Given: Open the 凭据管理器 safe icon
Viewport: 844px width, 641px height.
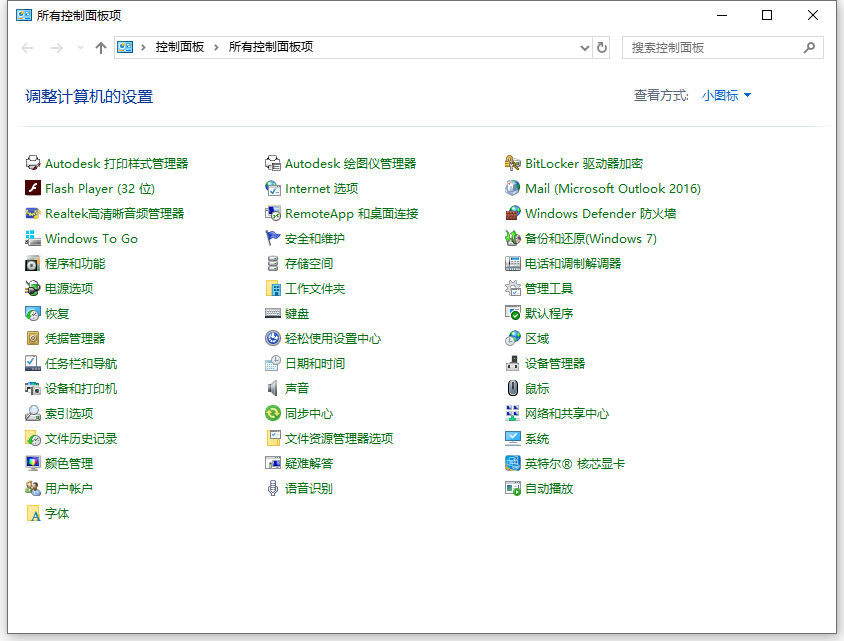Looking at the screenshot, I should click(x=33, y=339).
